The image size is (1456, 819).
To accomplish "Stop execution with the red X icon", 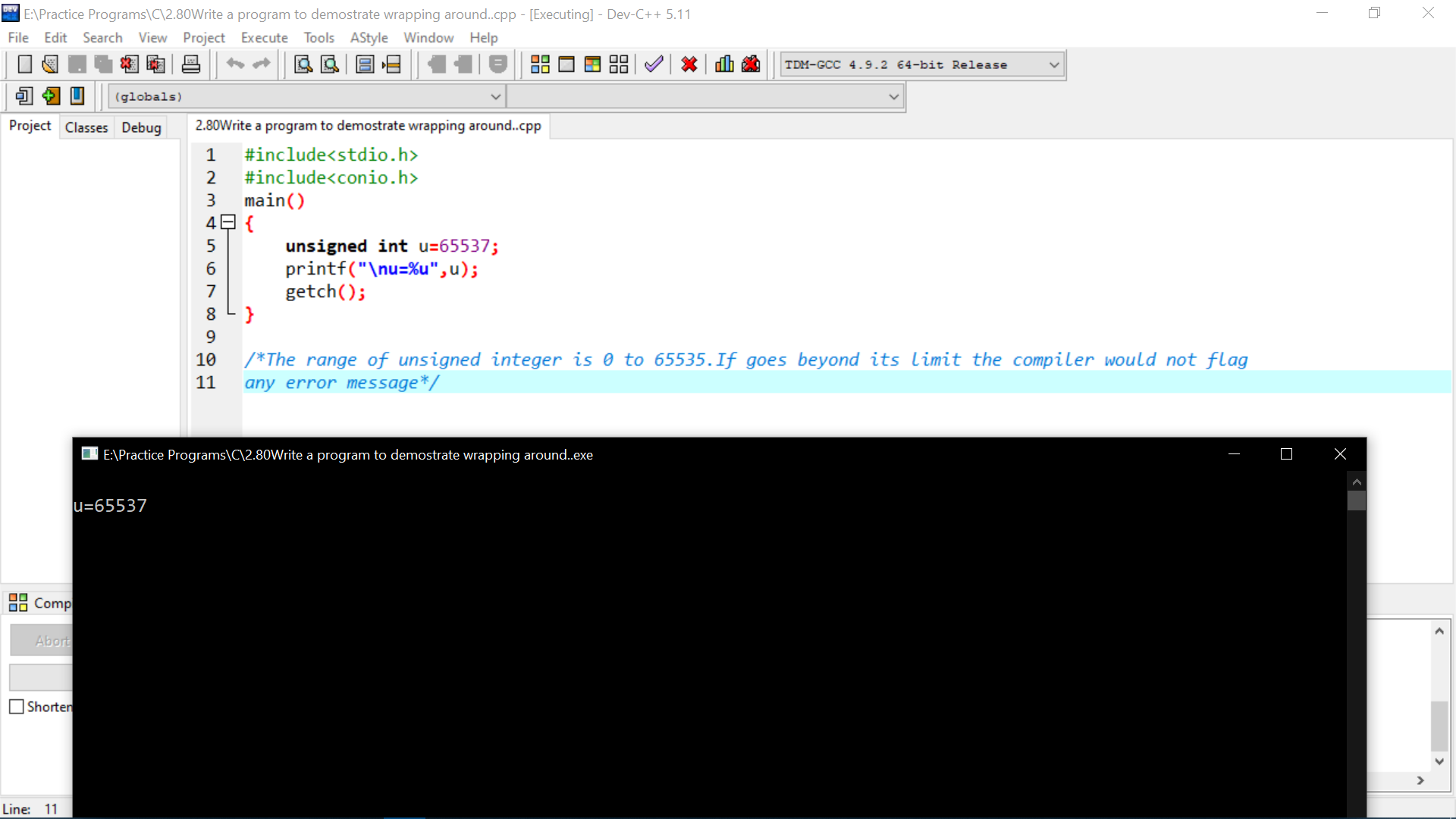I will point(689,64).
